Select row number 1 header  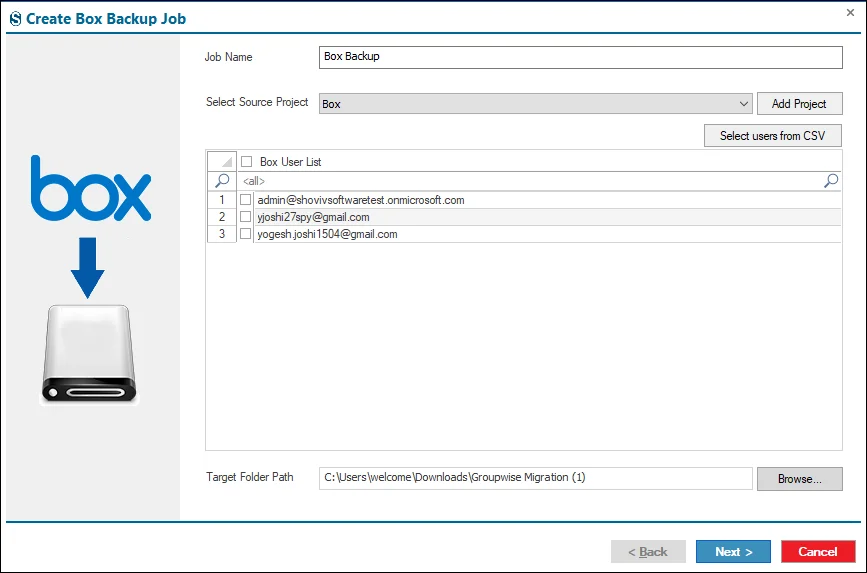click(x=222, y=200)
